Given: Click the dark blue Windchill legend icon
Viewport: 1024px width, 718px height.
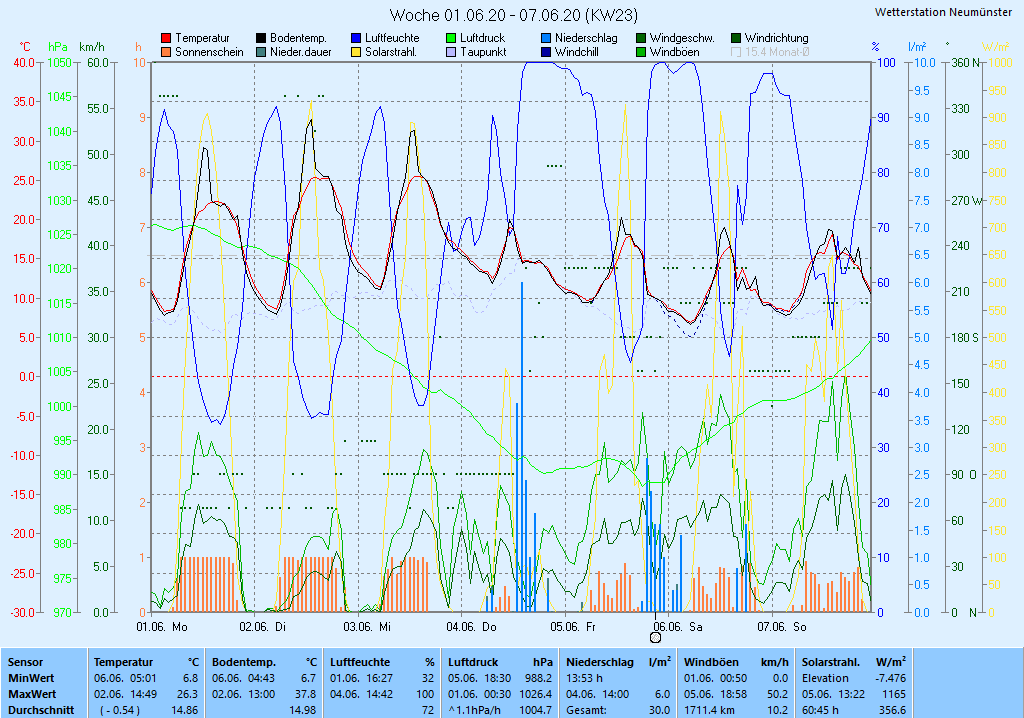Looking at the screenshot, I should point(547,52).
